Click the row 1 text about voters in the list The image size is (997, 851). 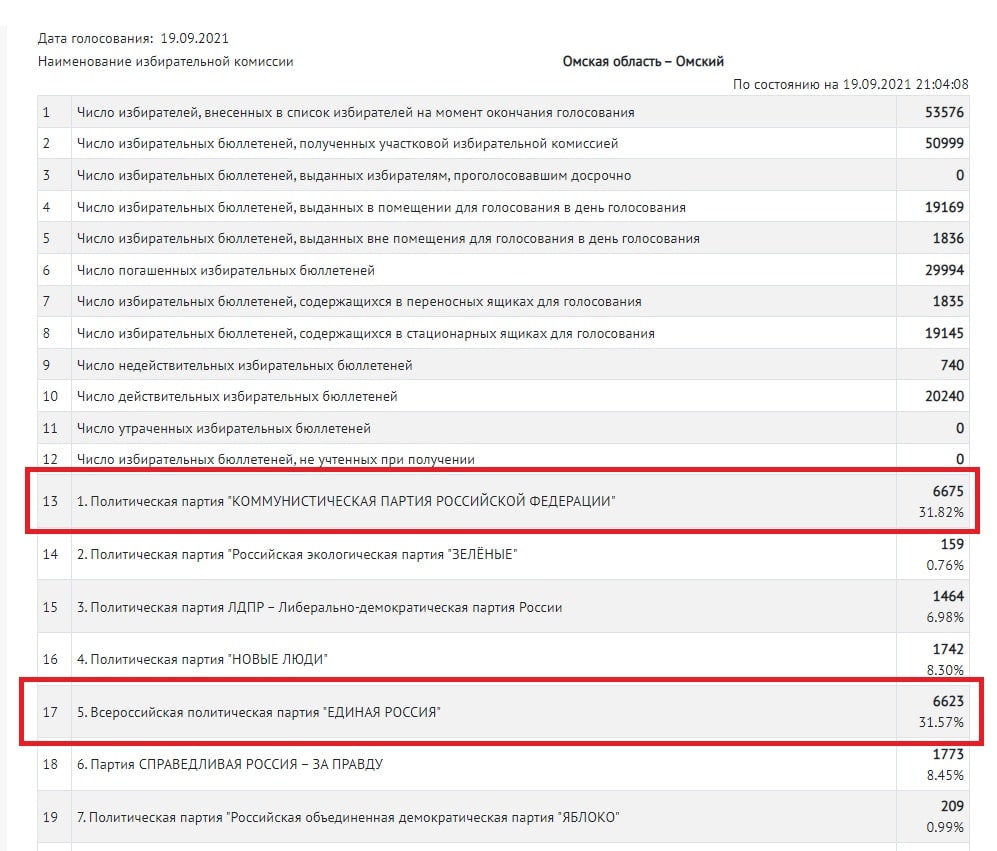click(355, 113)
